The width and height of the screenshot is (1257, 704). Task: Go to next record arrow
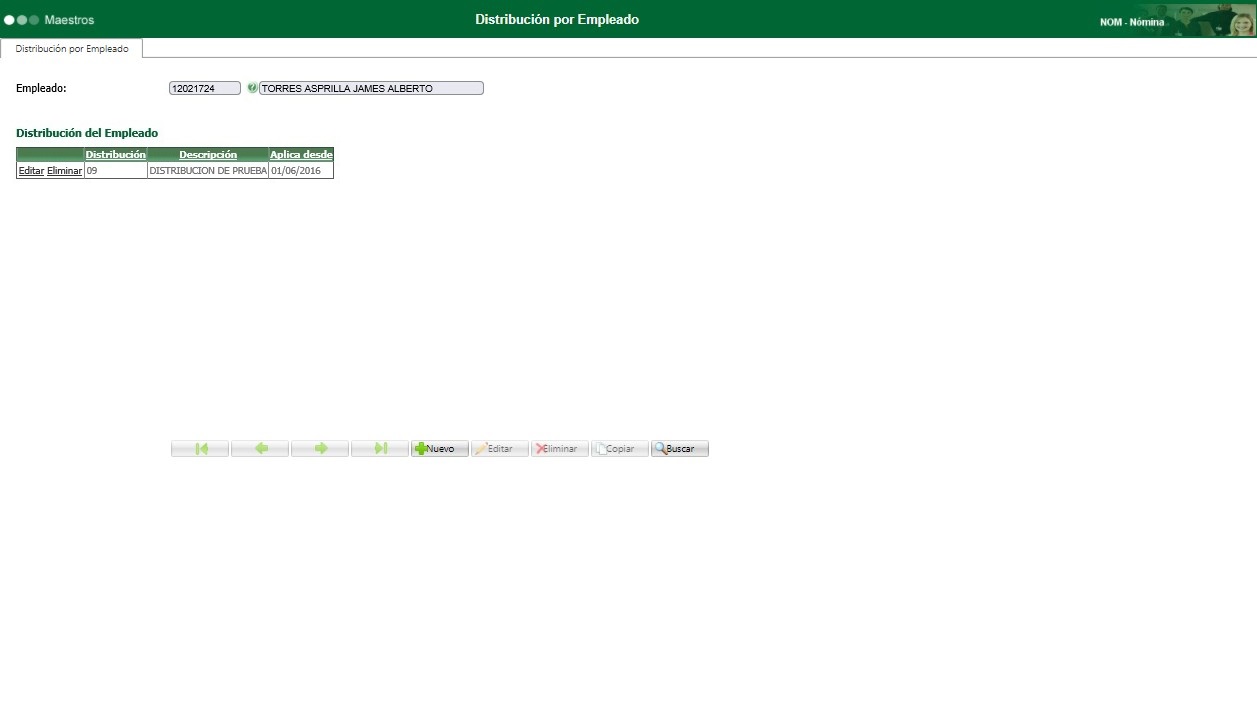pyautogui.click(x=320, y=449)
